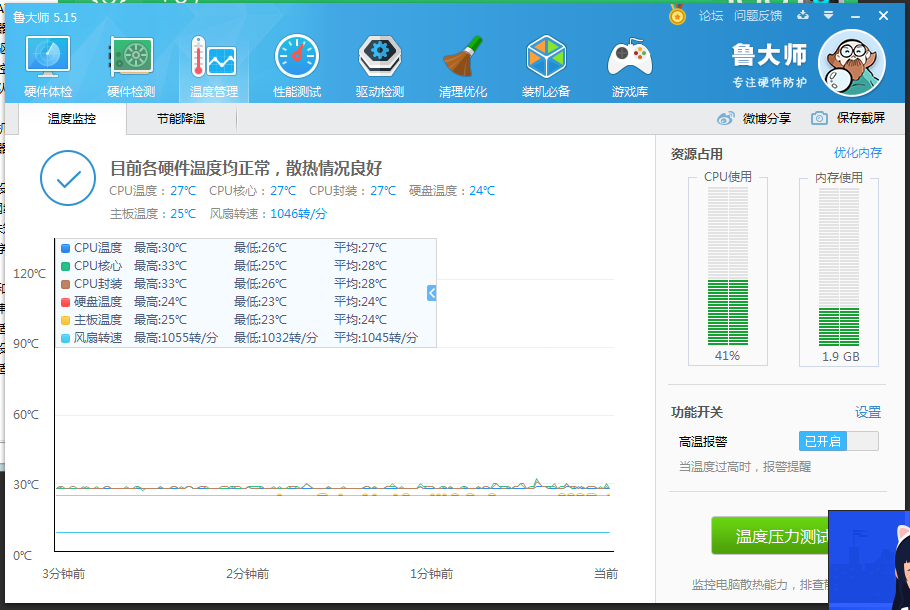
Task: Click the 内存使用 memory bar meter
Action: pyautogui.click(x=839, y=266)
